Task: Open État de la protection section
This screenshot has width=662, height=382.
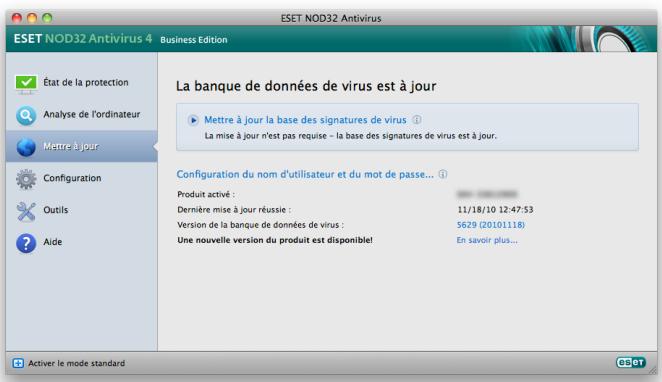Action: [x=86, y=82]
